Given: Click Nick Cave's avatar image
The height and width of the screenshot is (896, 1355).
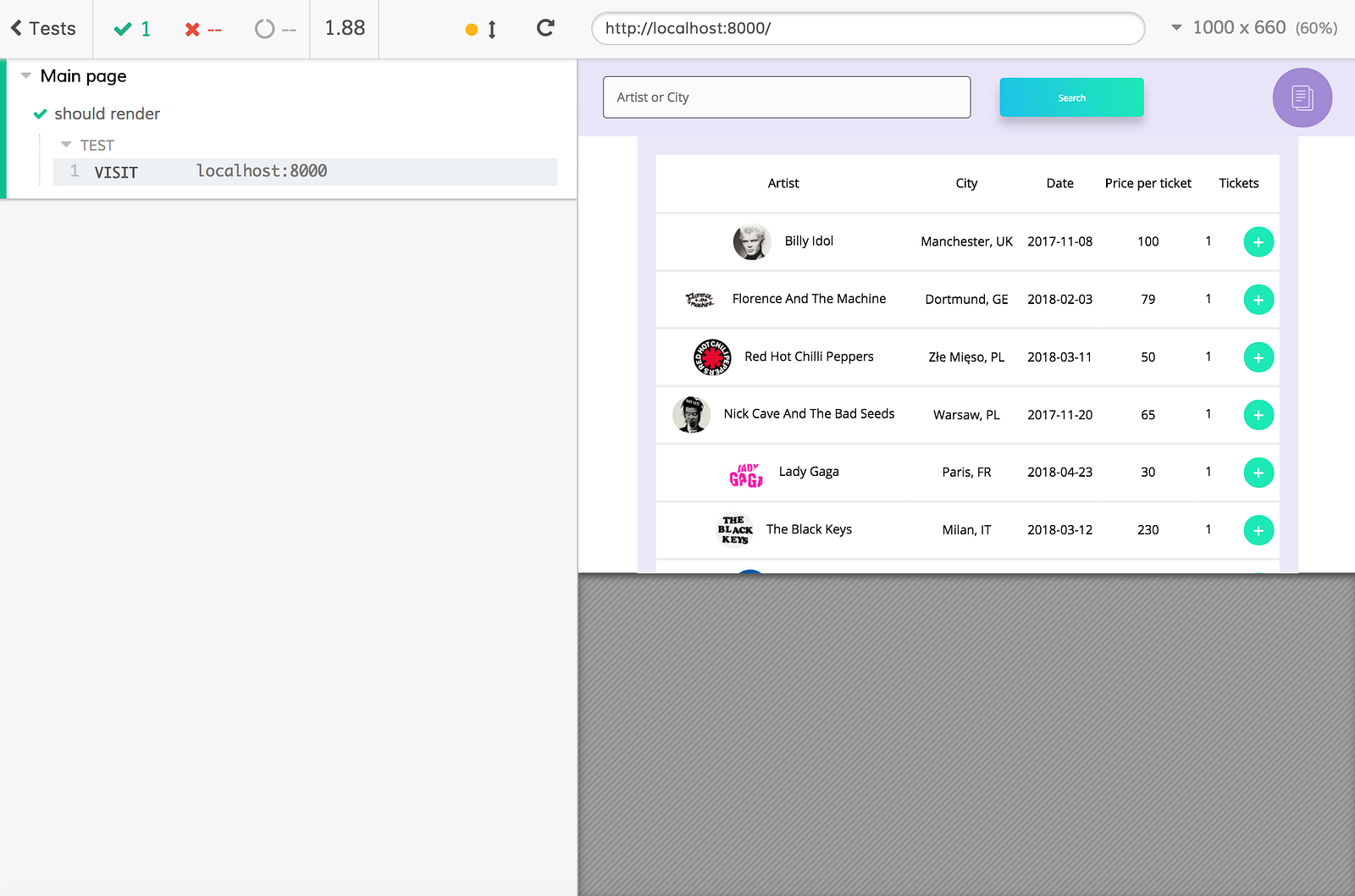Looking at the screenshot, I should coord(691,415).
